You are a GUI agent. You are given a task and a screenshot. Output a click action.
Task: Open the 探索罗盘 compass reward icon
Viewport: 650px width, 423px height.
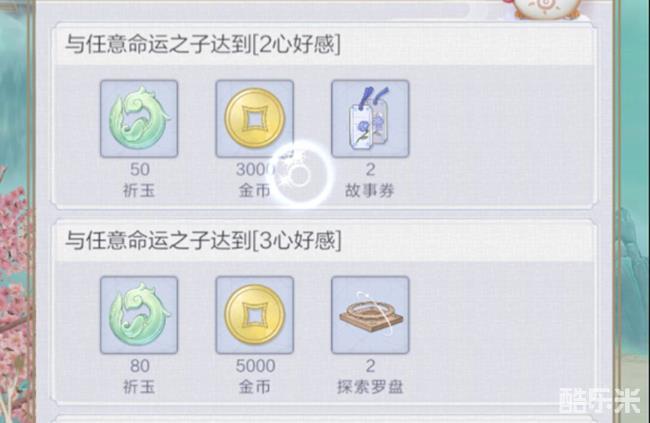coord(370,315)
